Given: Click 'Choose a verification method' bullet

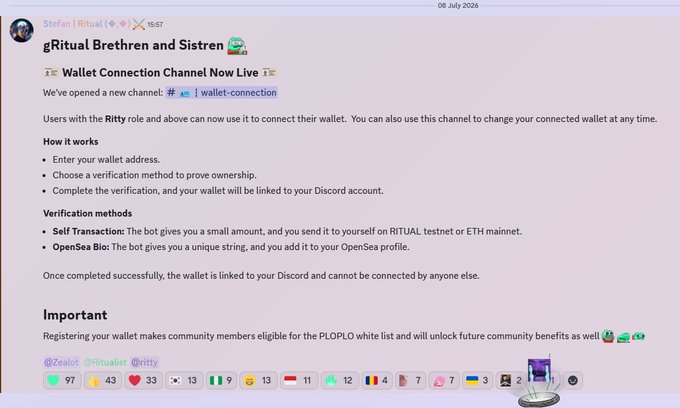Looking at the screenshot, I should (x=154, y=175).
